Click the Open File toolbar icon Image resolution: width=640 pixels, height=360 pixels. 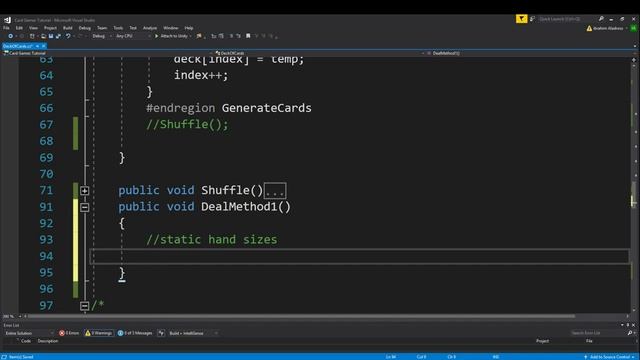point(43,36)
